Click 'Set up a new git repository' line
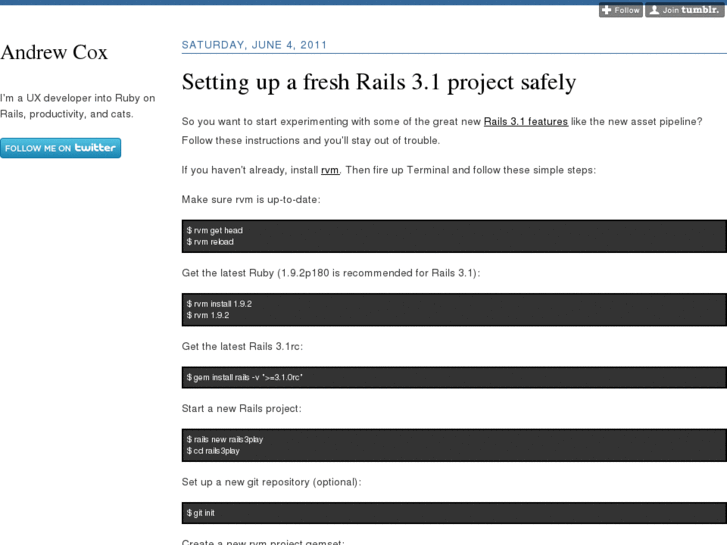The height and width of the screenshot is (545, 727). 271,482
